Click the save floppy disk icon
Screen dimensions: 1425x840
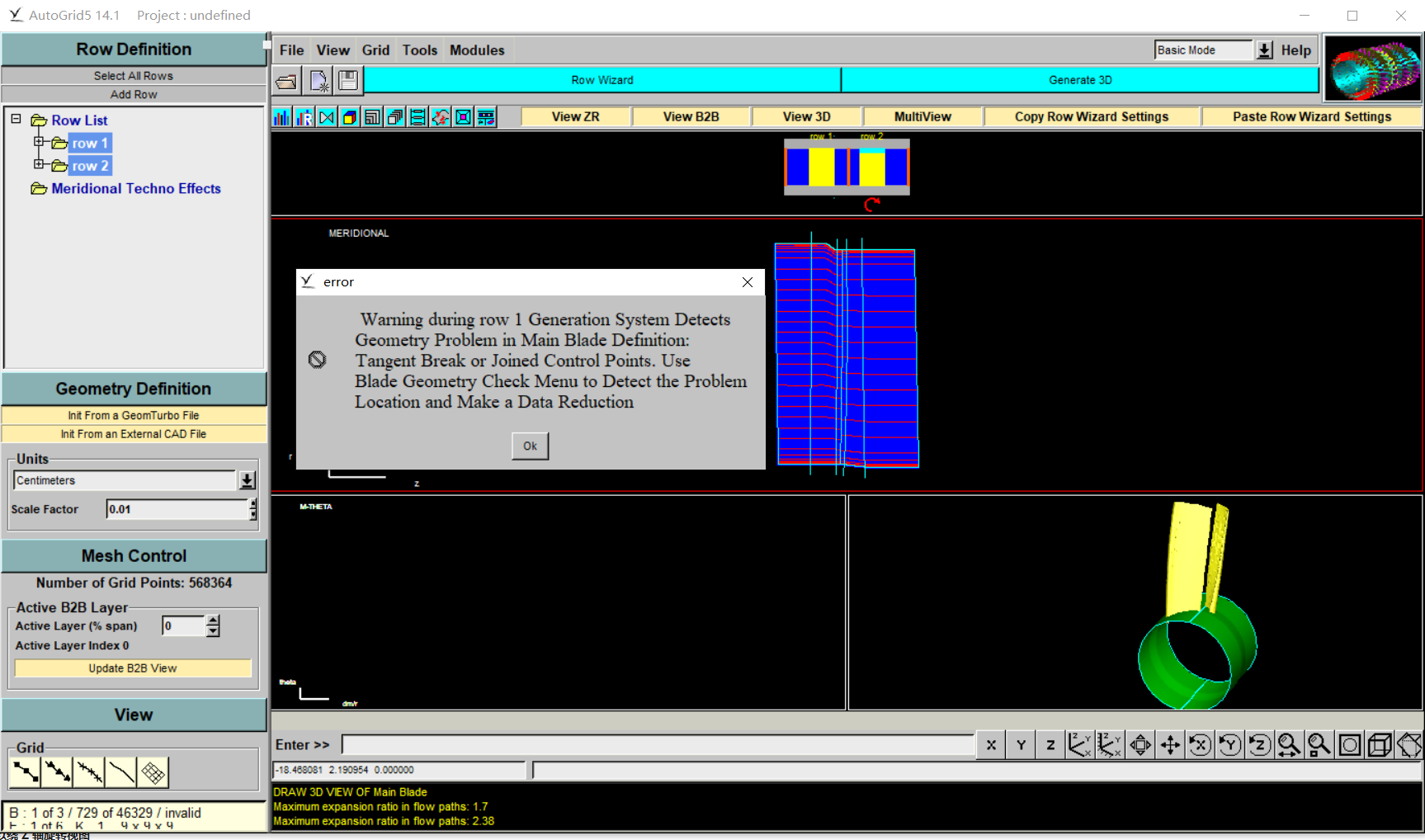pos(348,81)
